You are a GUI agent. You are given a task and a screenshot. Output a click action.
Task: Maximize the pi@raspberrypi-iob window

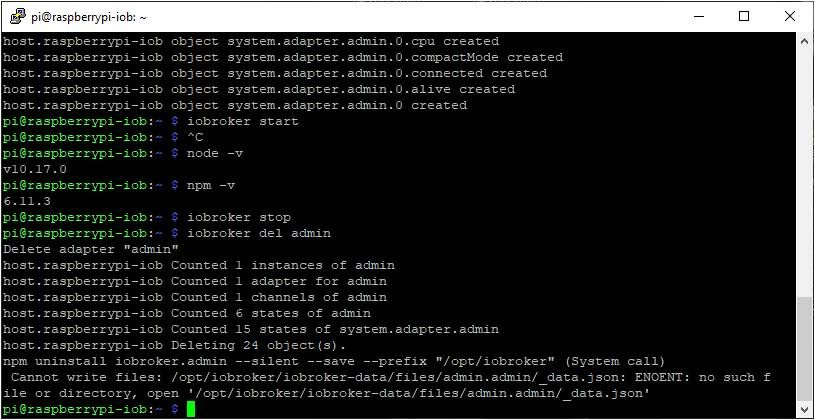click(x=744, y=17)
